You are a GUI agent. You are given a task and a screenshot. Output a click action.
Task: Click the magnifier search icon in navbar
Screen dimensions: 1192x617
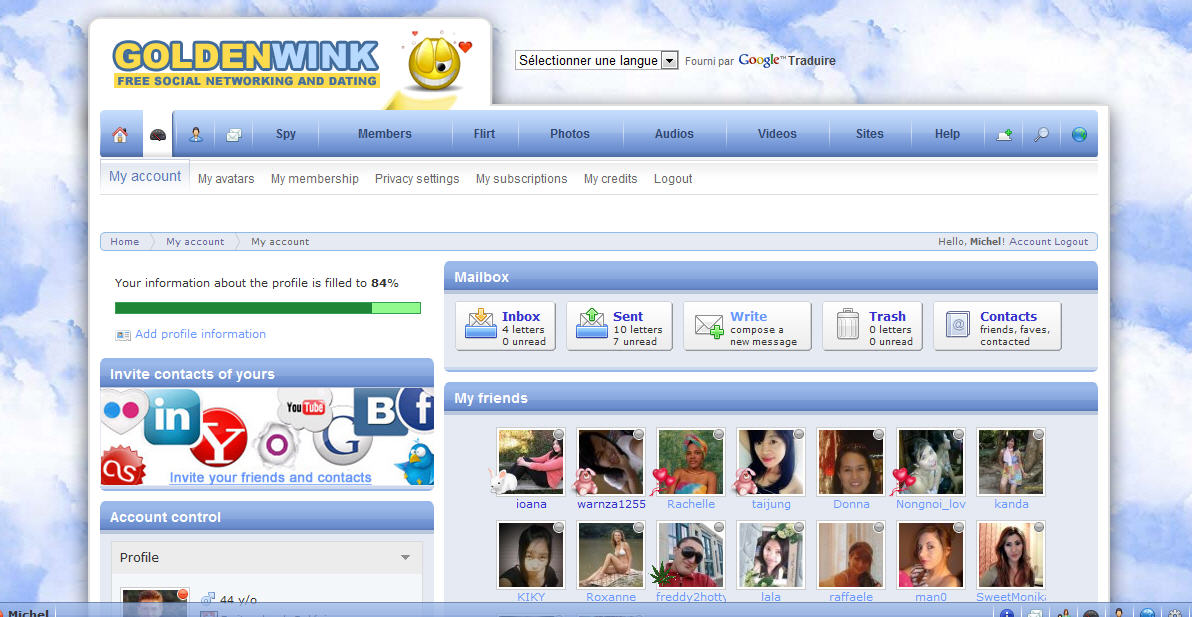[1041, 134]
